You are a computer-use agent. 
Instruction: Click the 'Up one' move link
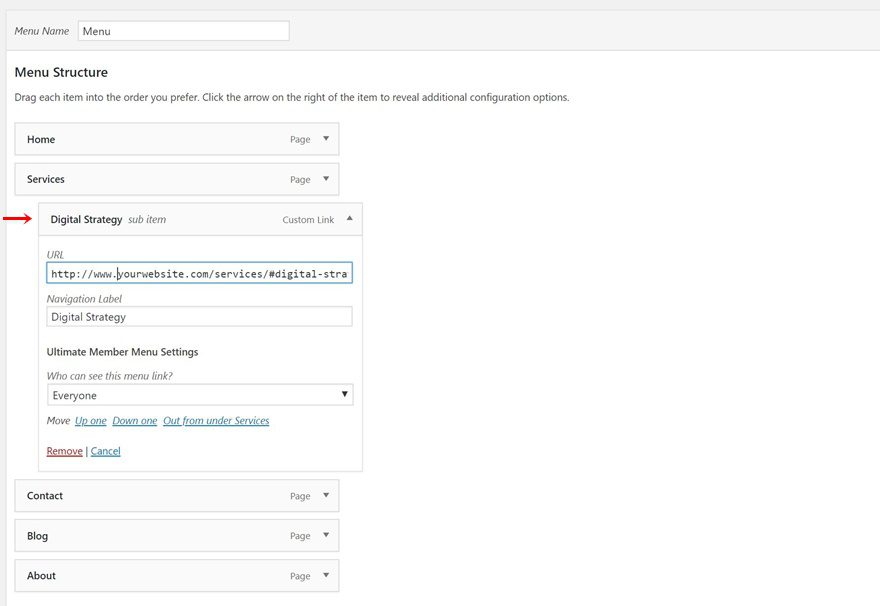click(x=90, y=420)
